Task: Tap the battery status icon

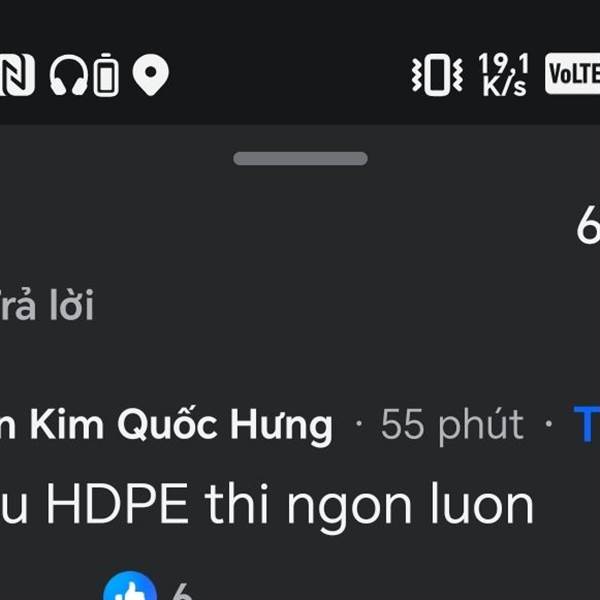Action: coord(106,74)
